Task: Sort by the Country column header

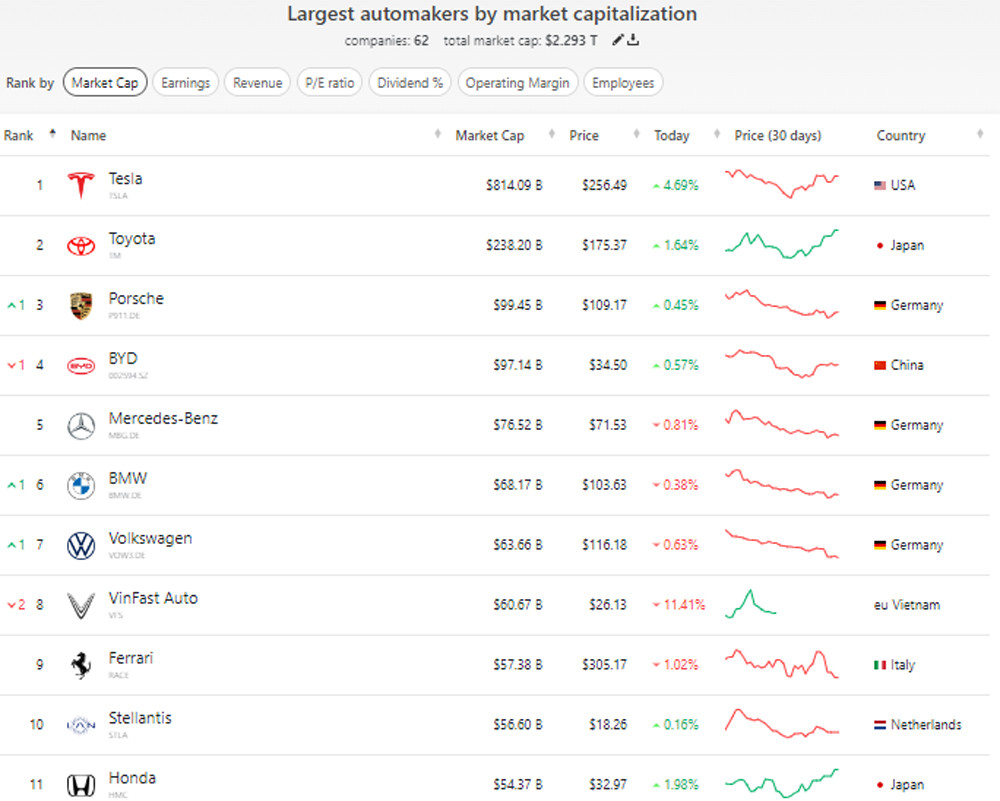Action: pos(900,136)
